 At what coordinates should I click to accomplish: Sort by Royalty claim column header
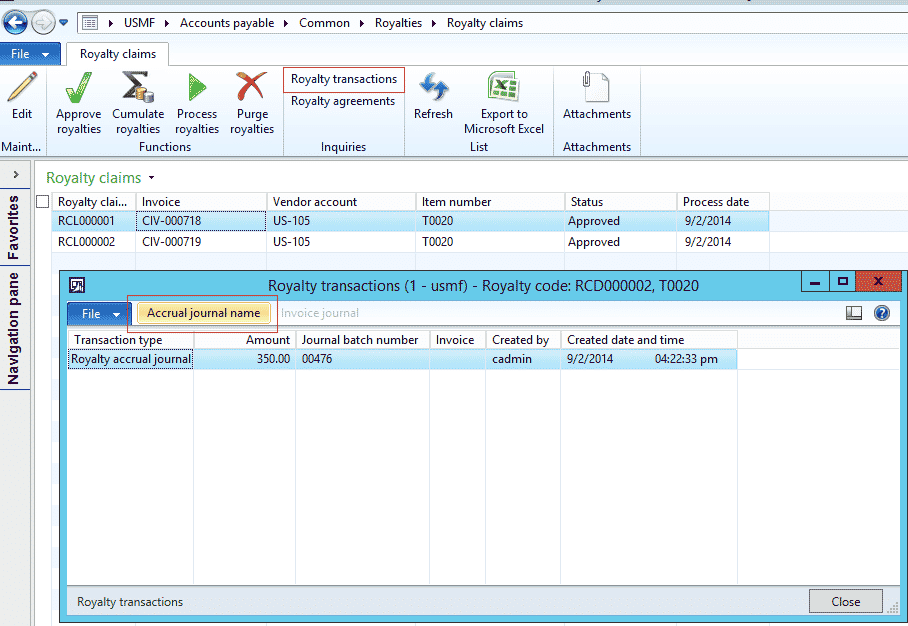click(x=93, y=202)
